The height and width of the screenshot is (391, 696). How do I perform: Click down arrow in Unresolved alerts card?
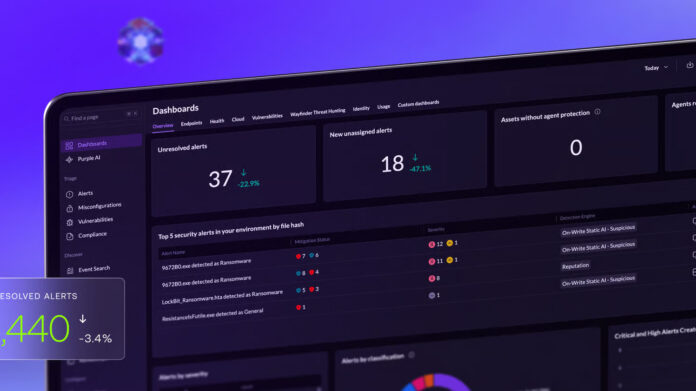click(x=243, y=172)
